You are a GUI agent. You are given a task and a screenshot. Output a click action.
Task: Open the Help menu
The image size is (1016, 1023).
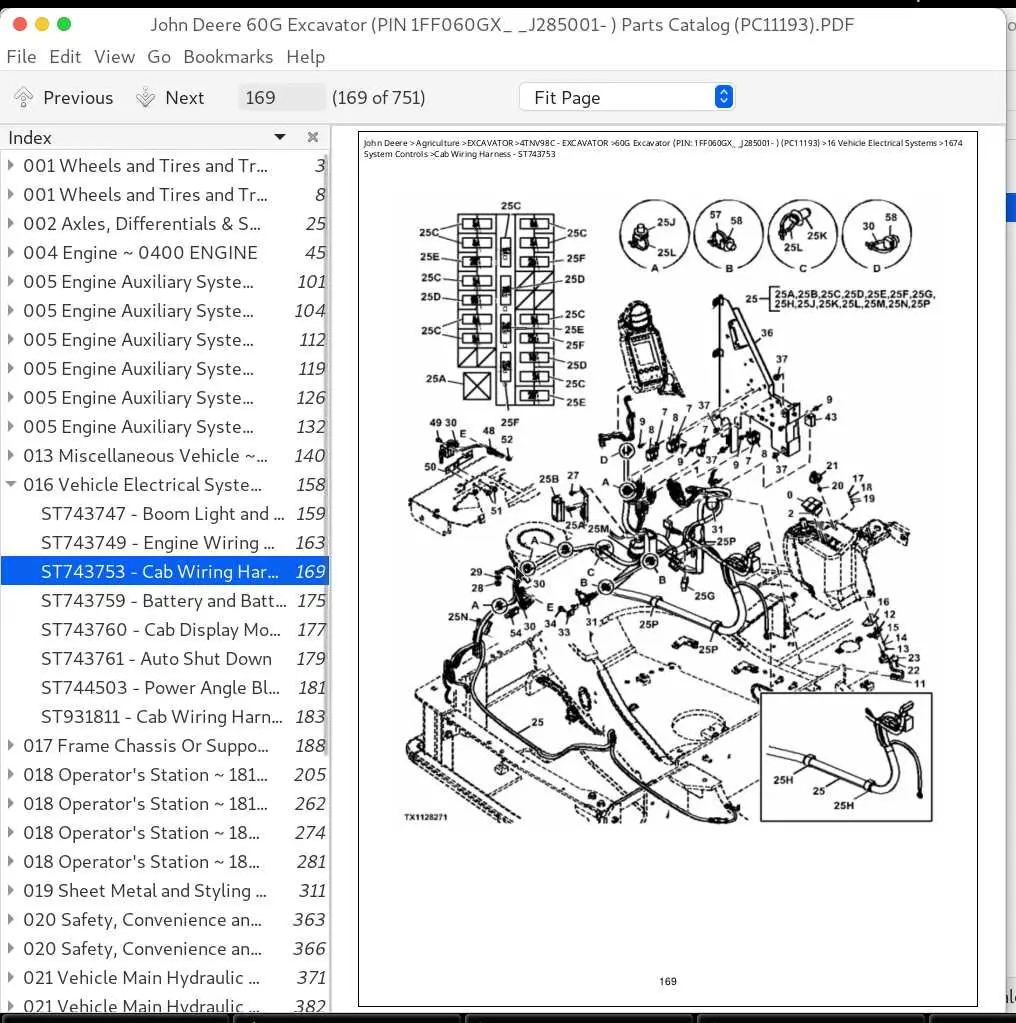pos(305,57)
